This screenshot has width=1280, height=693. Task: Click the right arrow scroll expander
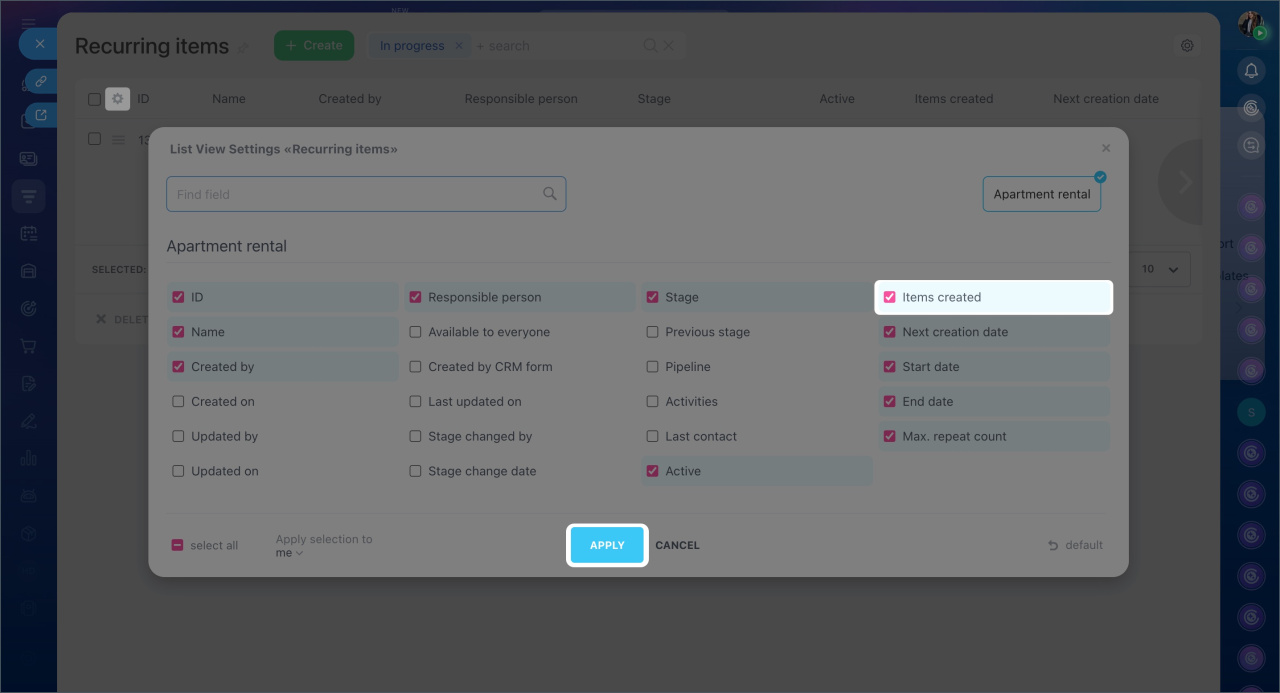pyautogui.click(x=1185, y=182)
